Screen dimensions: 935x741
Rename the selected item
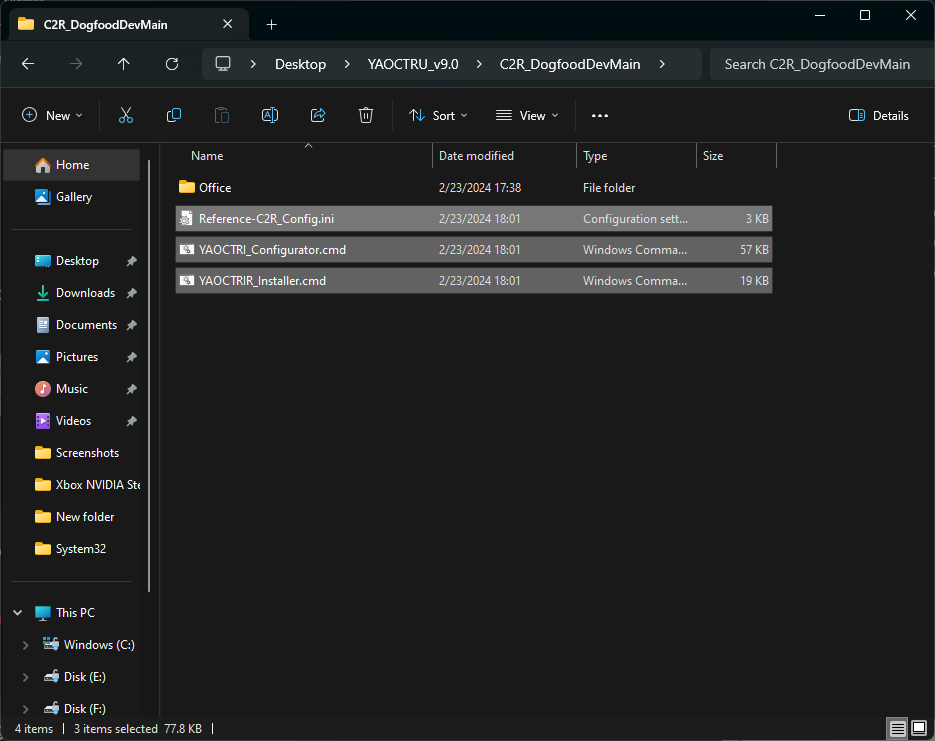[x=269, y=115]
